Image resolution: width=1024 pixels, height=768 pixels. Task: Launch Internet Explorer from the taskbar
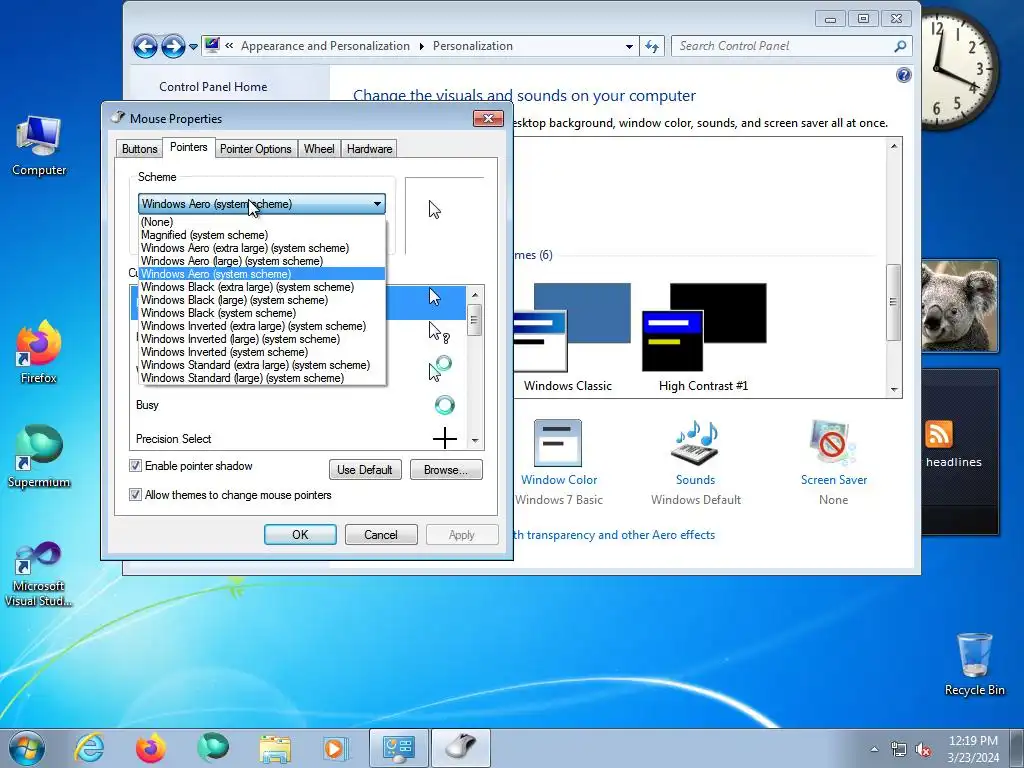(x=89, y=748)
